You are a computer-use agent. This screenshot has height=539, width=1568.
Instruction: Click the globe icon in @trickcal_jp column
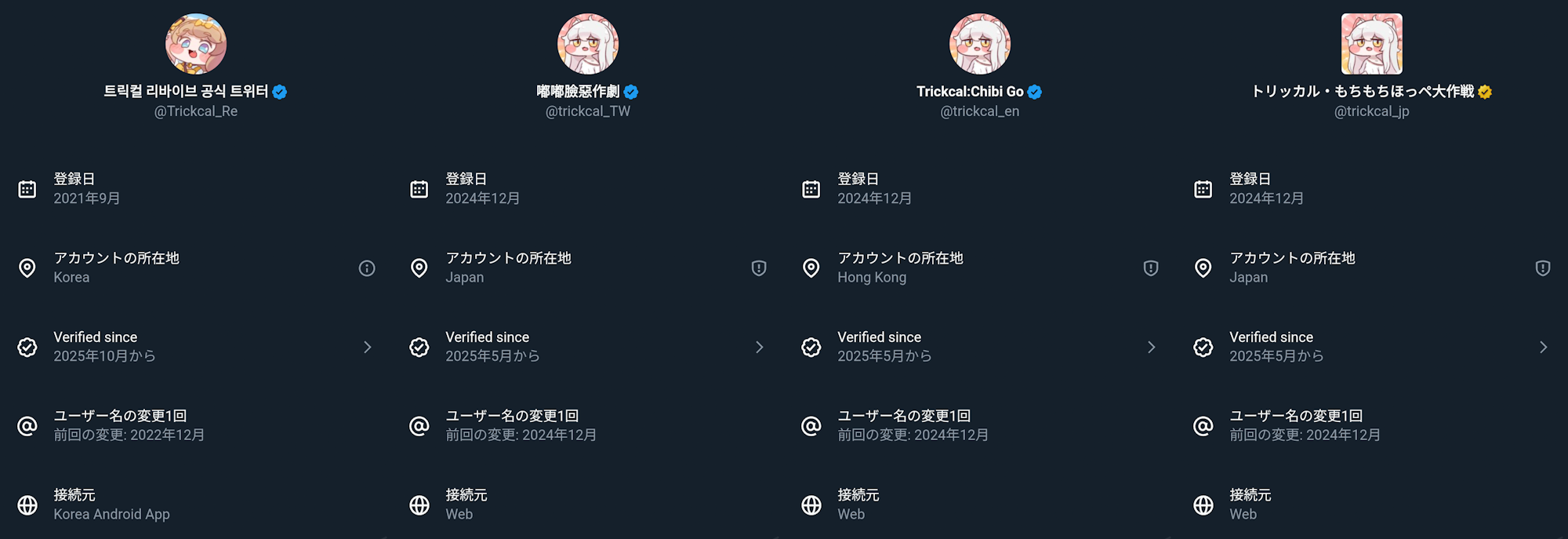[1203, 505]
